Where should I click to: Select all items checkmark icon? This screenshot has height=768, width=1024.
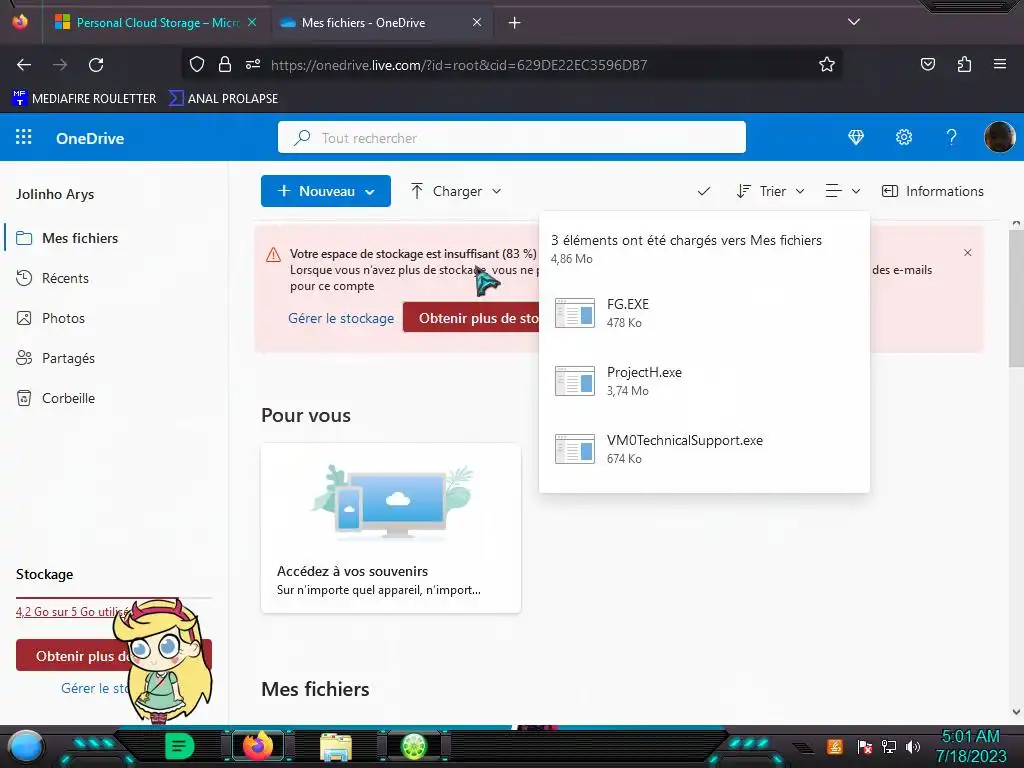pyautogui.click(x=703, y=191)
